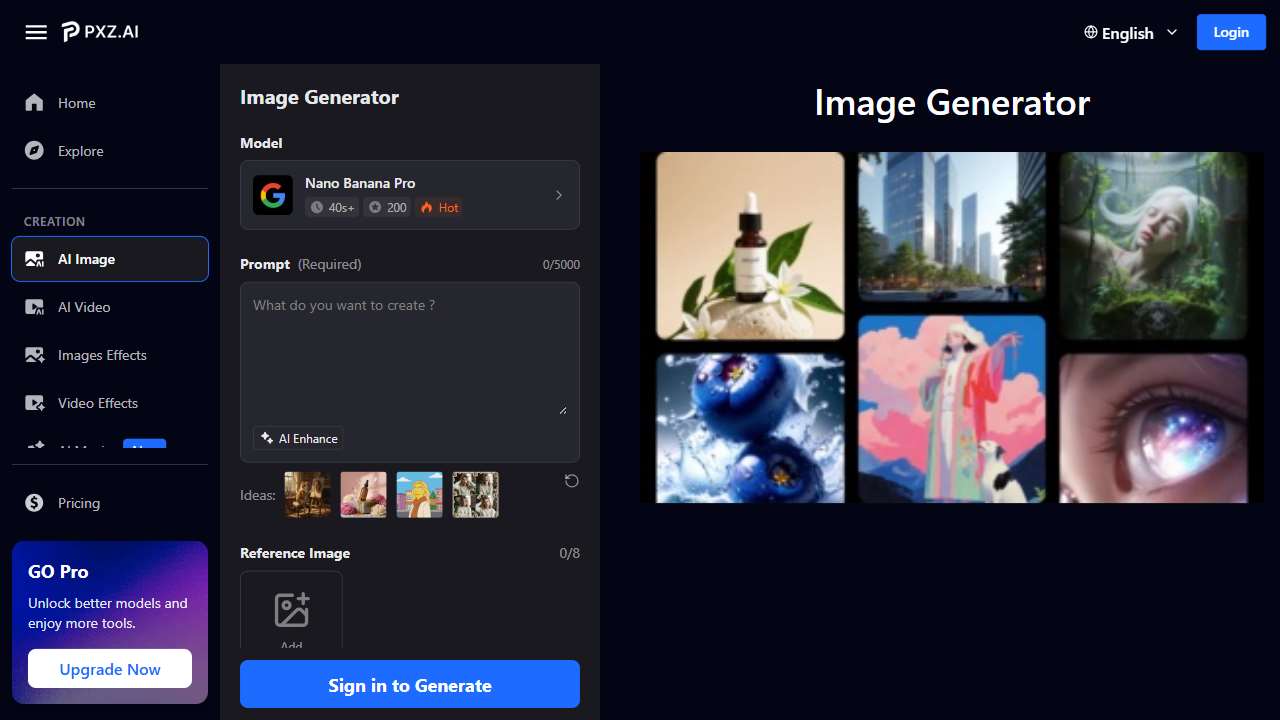Open the hamburger menu at top left

36,32
